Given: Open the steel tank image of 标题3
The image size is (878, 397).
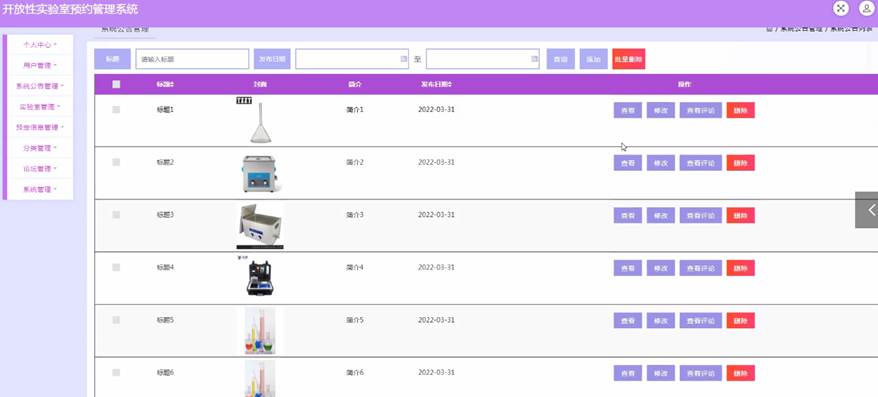Looking at the screenshot, I should tap(260, 226).
